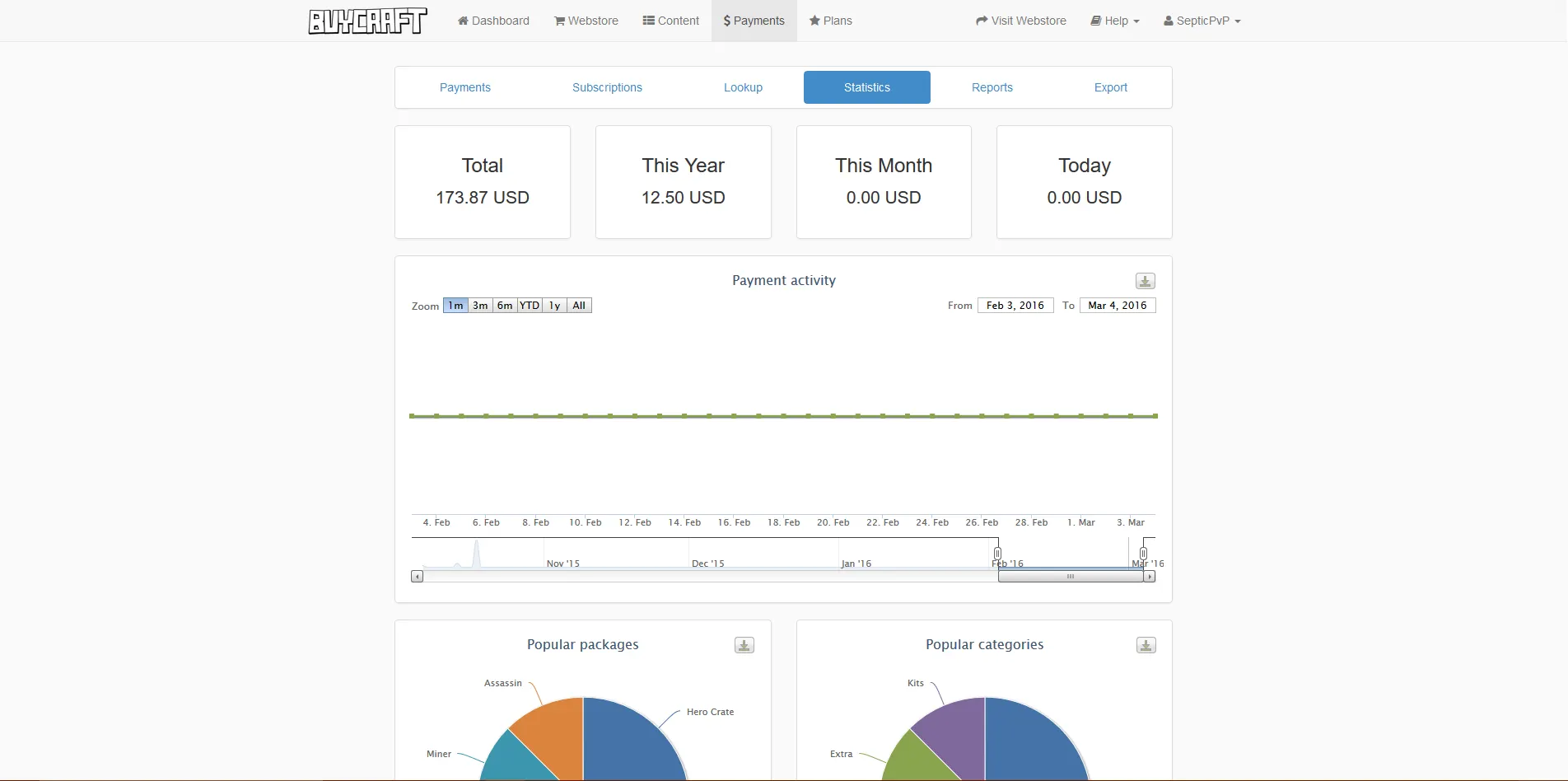Click the Dec '15 navigator label
Image resolution: width=1568 pixels, height=781 pixels.
click(x=708, y=564)
